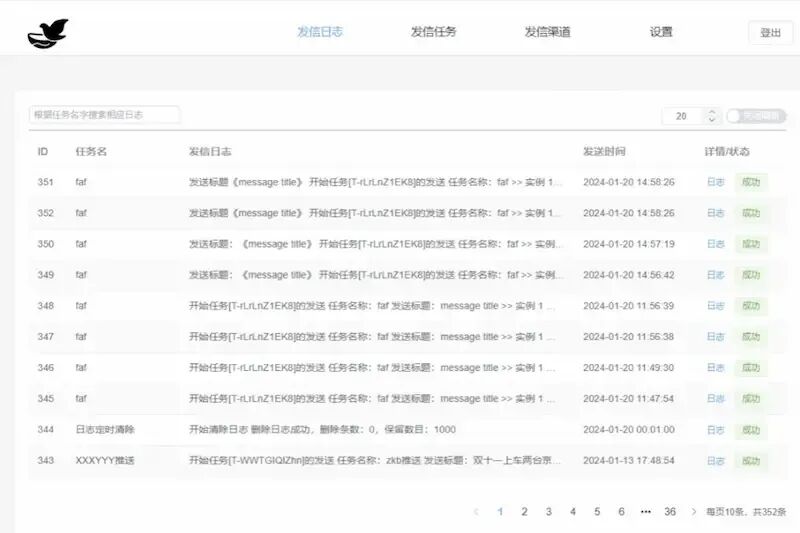Click the bird logo in the header
This screenshot has width=800, height=533.
coord(47,34)
